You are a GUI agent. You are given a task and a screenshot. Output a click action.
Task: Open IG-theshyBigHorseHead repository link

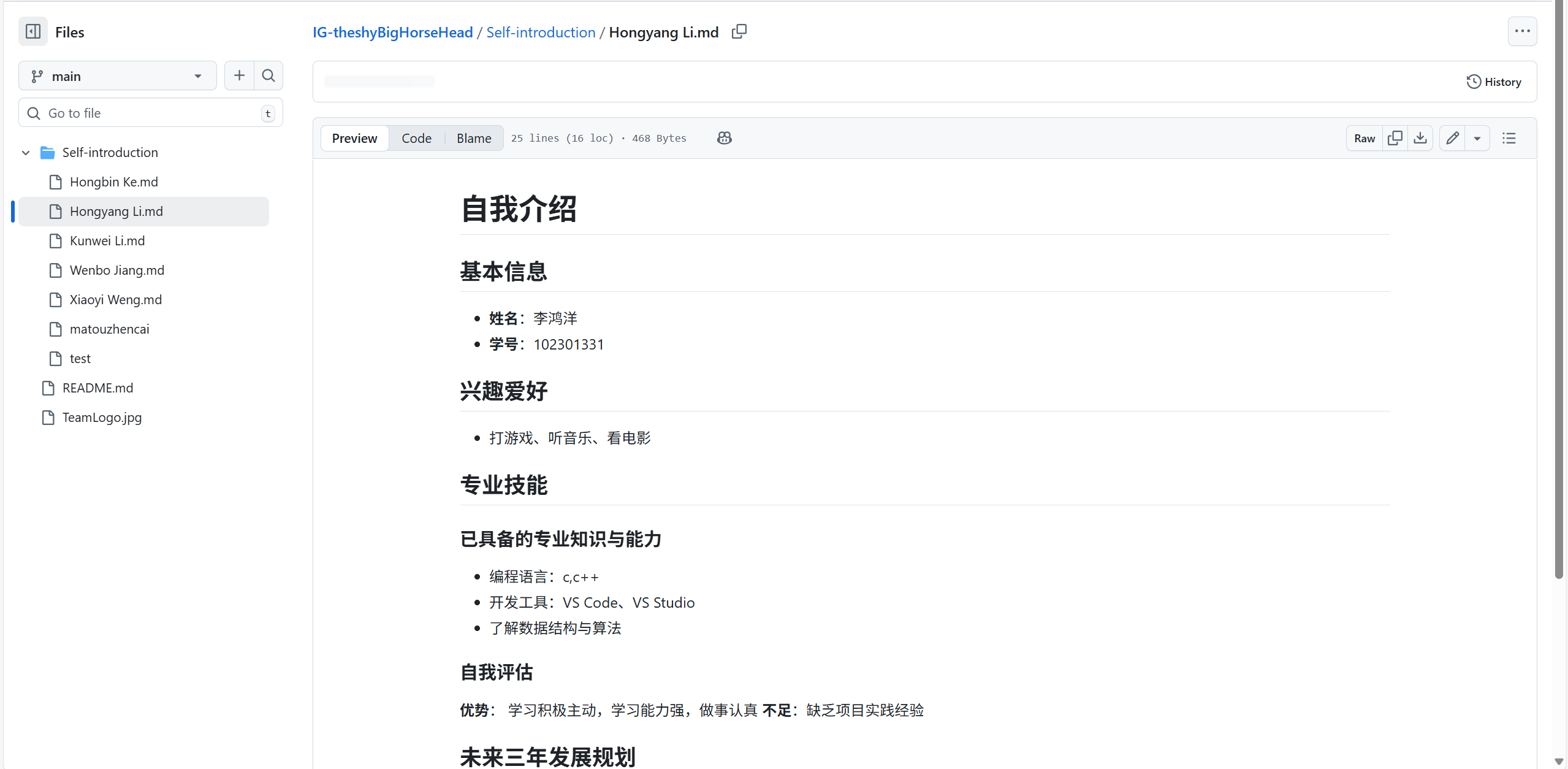click(392, 32)
